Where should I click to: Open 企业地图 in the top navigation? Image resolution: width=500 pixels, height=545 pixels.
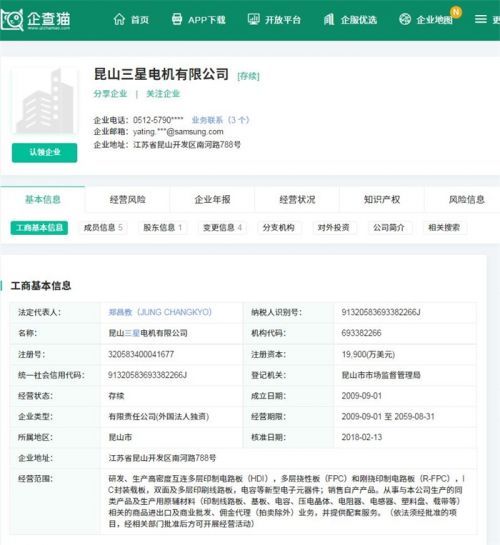click(x=434, y=20)
